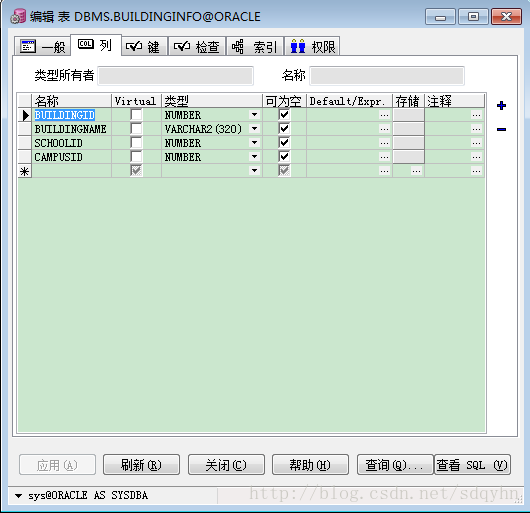The width and height of the screenshot is (530, 513).
Task: Click the Default/Expr. column header
Action: [349, 101]
